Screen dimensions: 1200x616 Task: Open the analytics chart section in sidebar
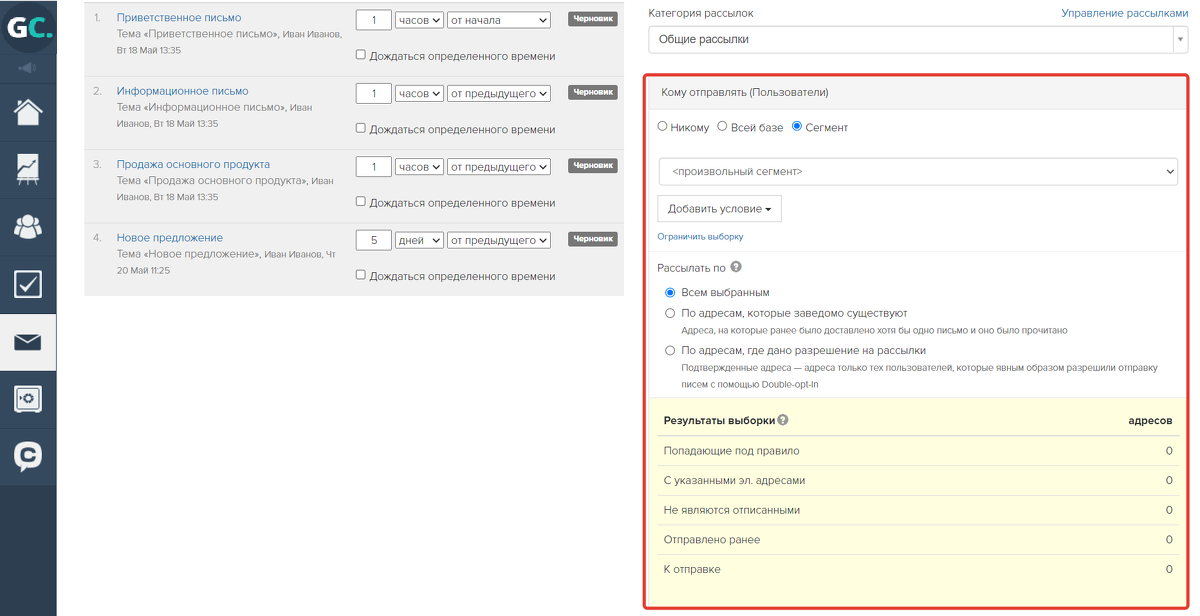(28, 168)
